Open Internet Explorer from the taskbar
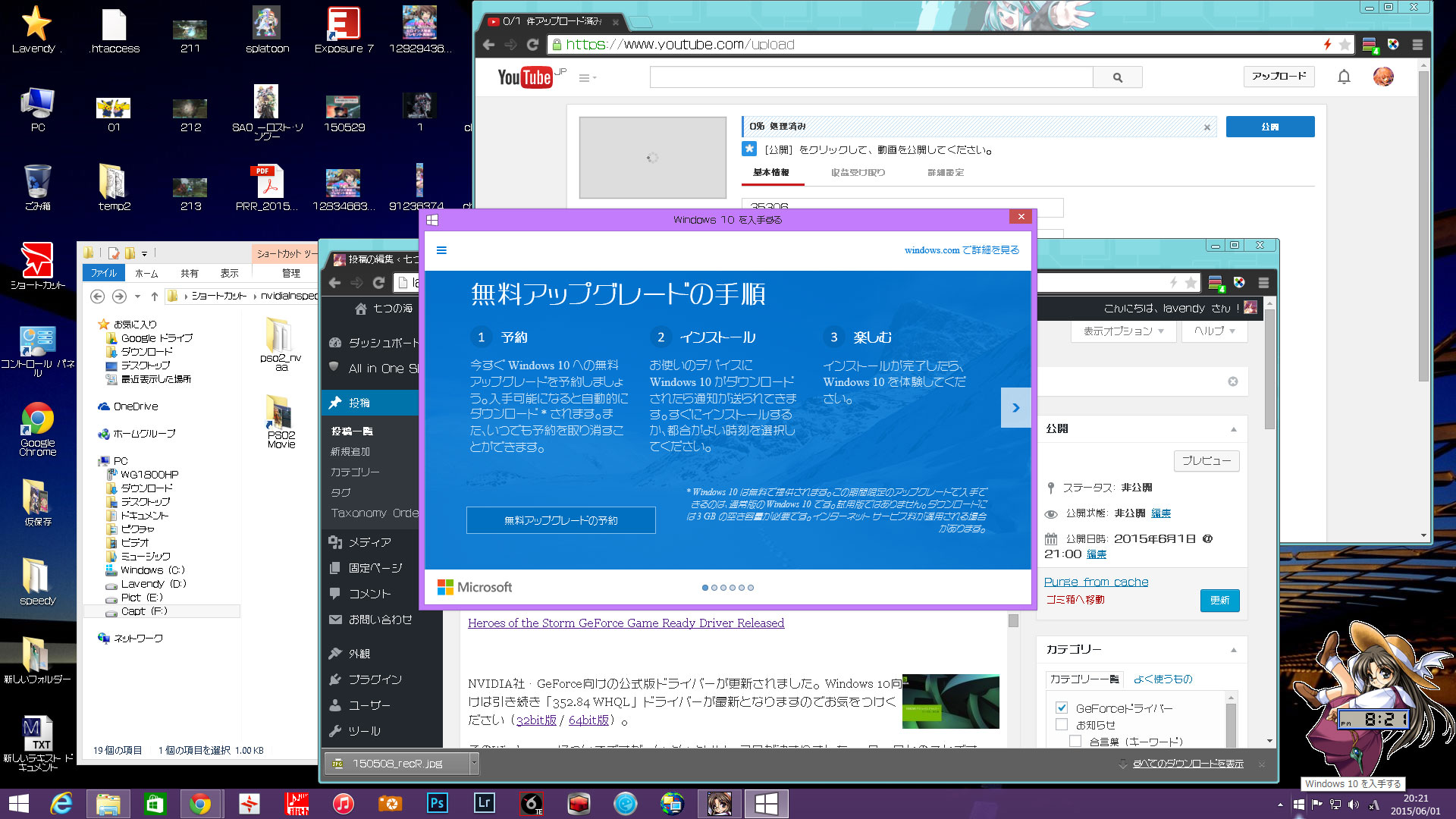 coord(61,803)
